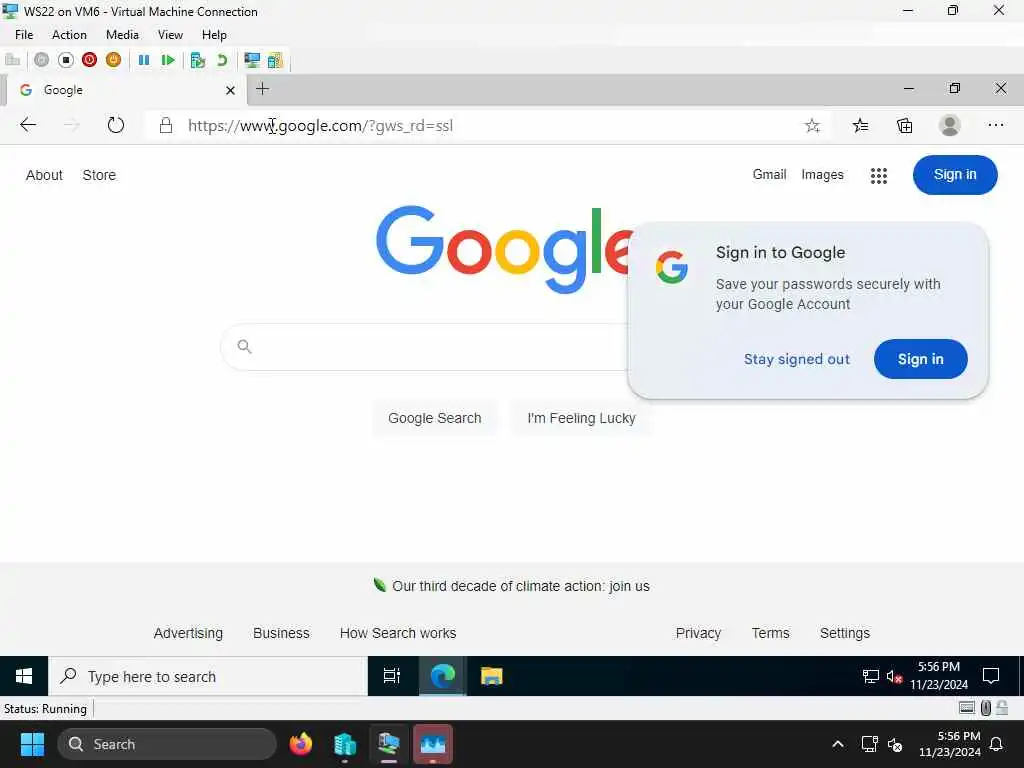Open the Images link
This screenshot has width=1024, height=768.
[x=822, y=174]
